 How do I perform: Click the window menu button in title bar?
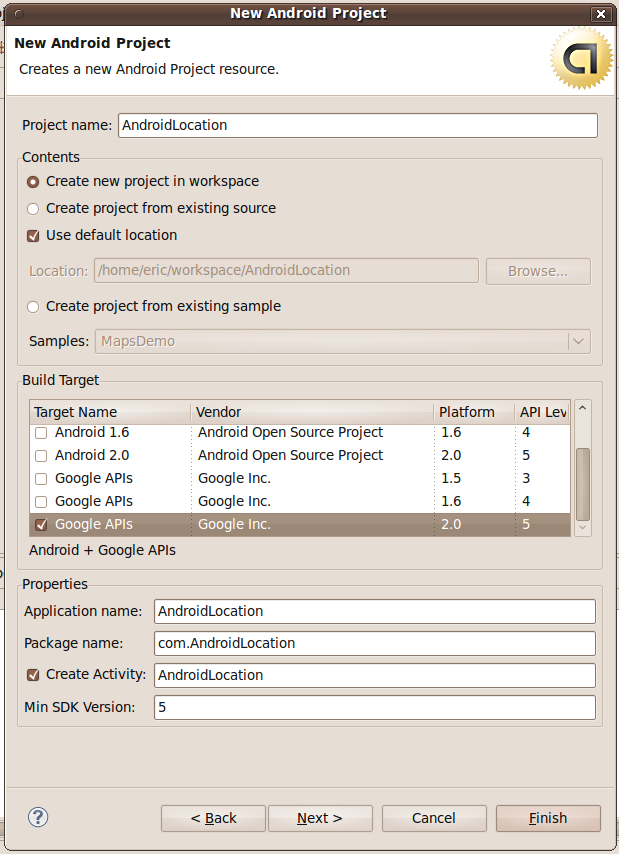coord(19,14)
